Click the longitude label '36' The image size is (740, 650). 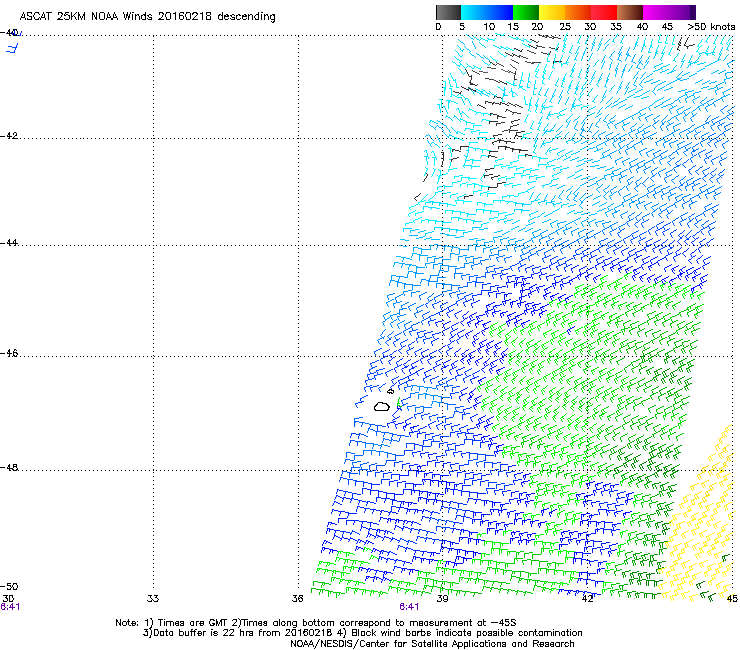coord(297,599)
